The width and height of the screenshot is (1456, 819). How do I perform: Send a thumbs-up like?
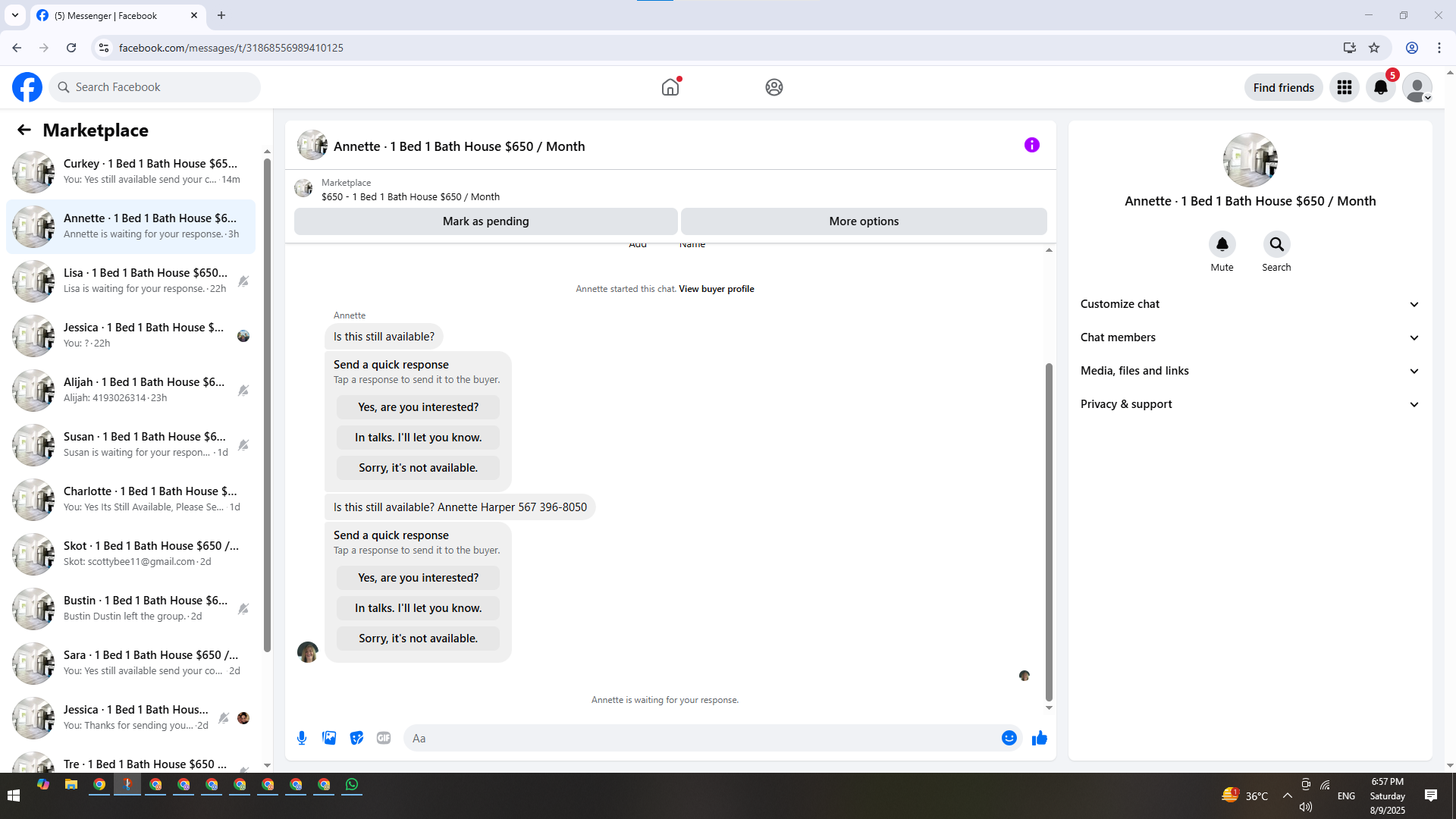(x=1039, y=738)
